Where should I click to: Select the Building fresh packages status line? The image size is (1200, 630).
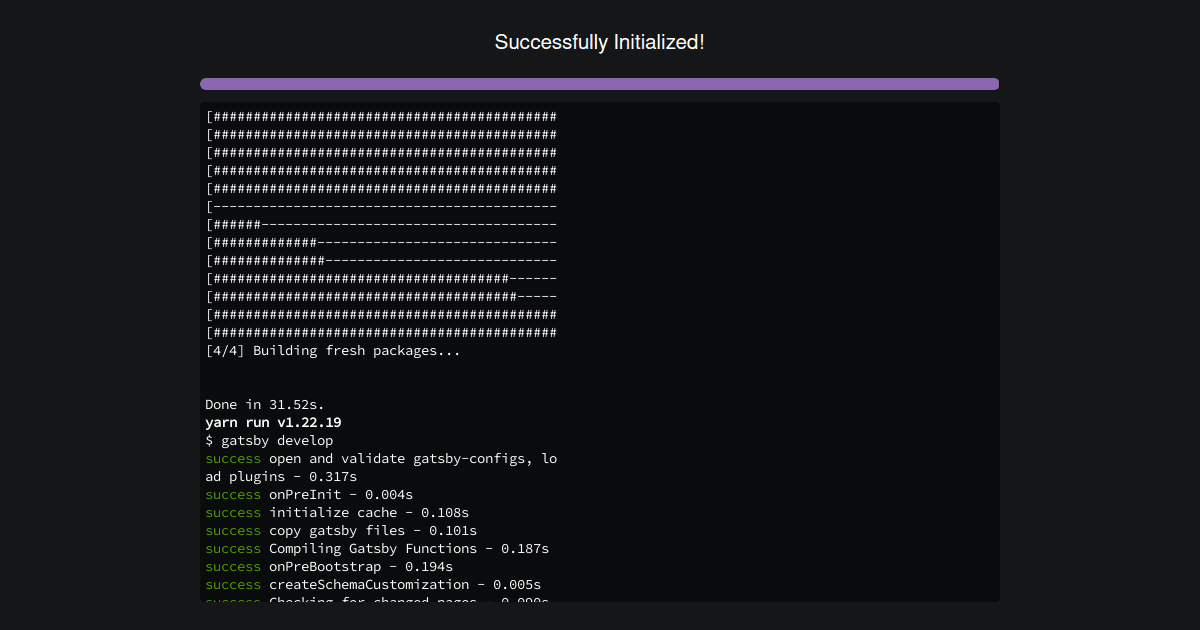[x=332, y=350]
